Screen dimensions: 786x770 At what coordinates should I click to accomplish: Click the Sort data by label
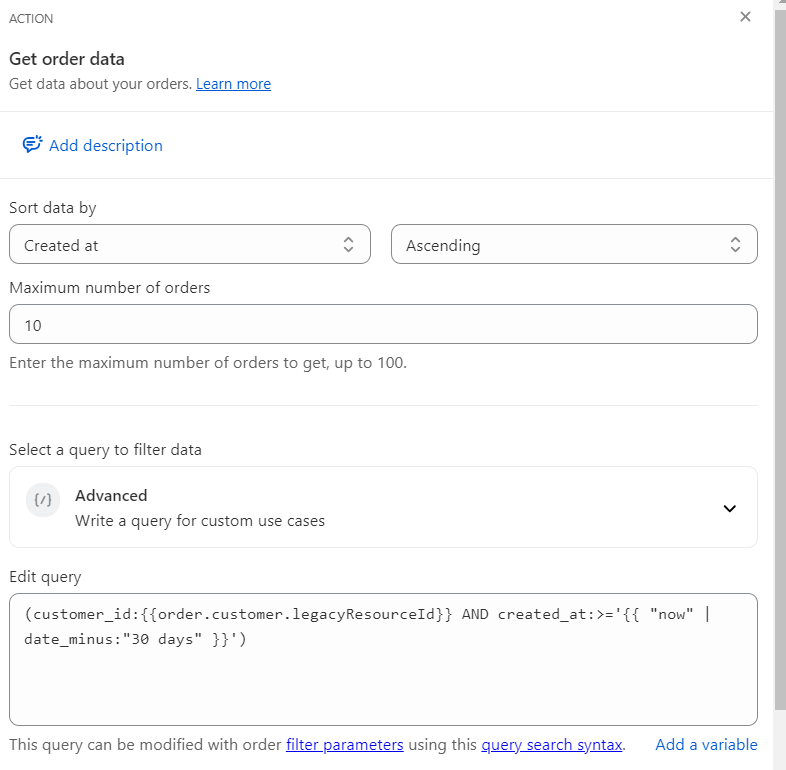pyautogui.click(x=53, y=208)
